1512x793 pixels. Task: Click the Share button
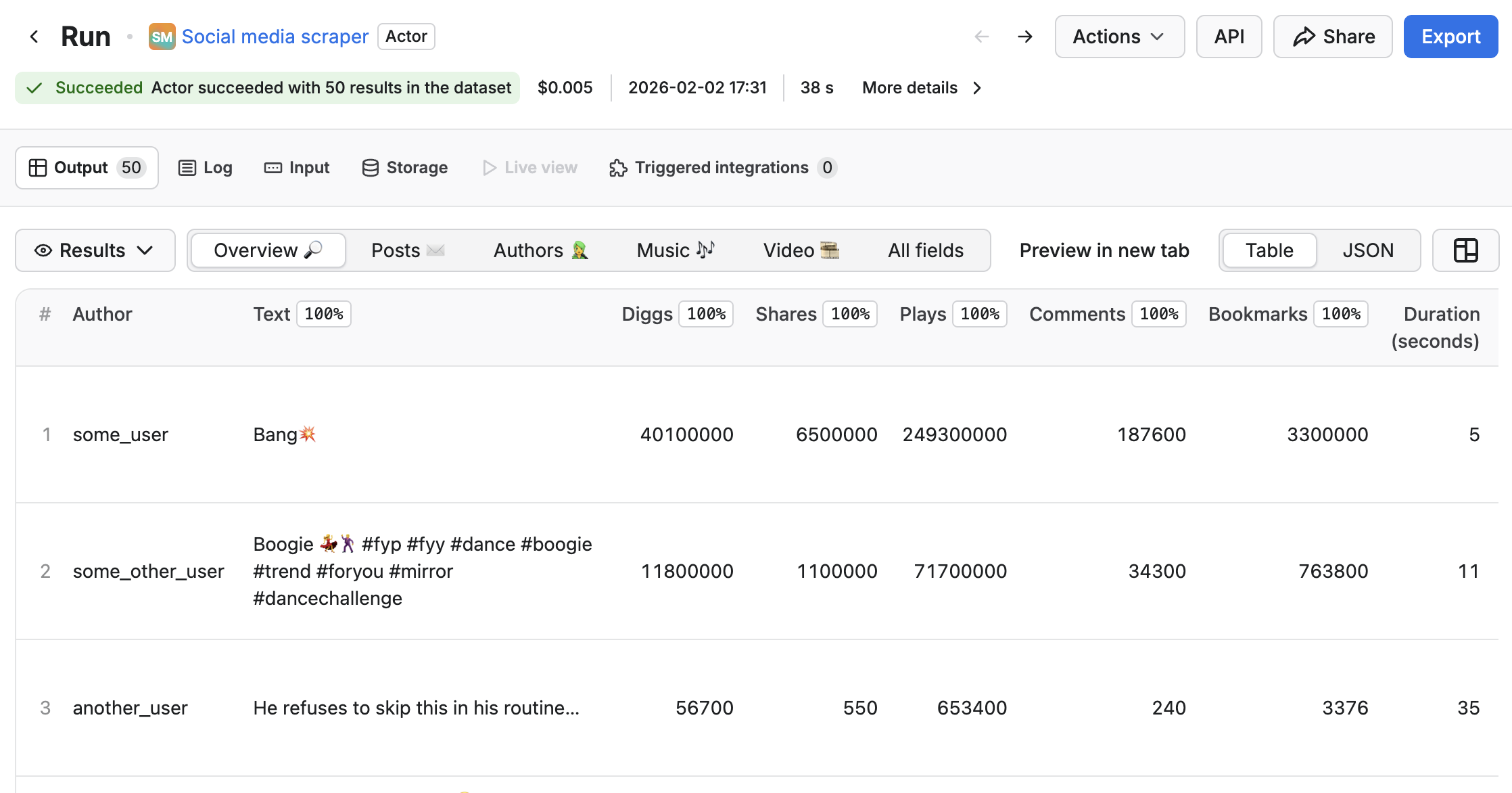[1332, 37]
